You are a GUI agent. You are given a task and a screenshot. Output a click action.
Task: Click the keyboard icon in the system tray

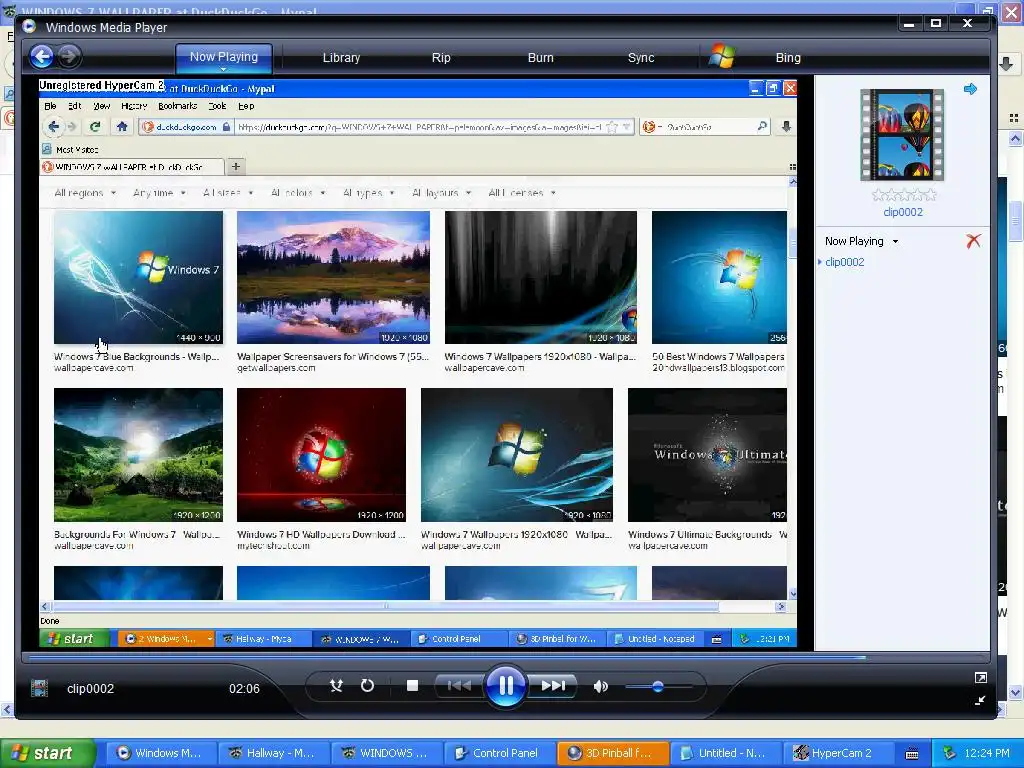[x=912, y=754]
